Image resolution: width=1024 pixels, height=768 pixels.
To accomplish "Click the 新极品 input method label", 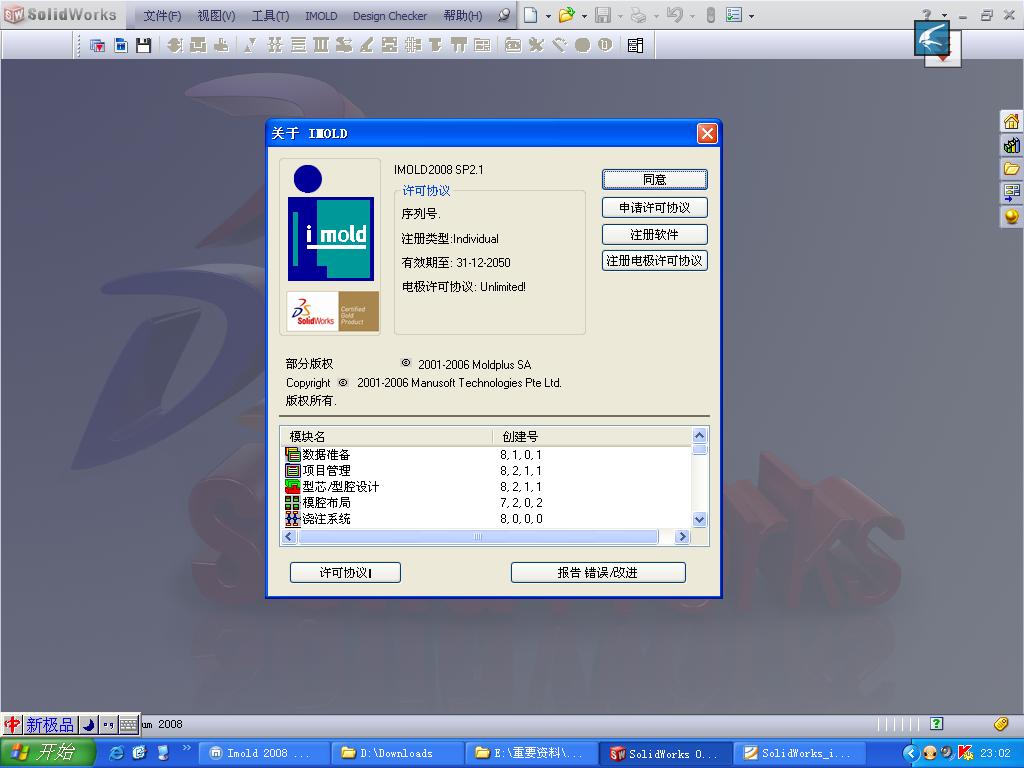I will click(50, 725).
